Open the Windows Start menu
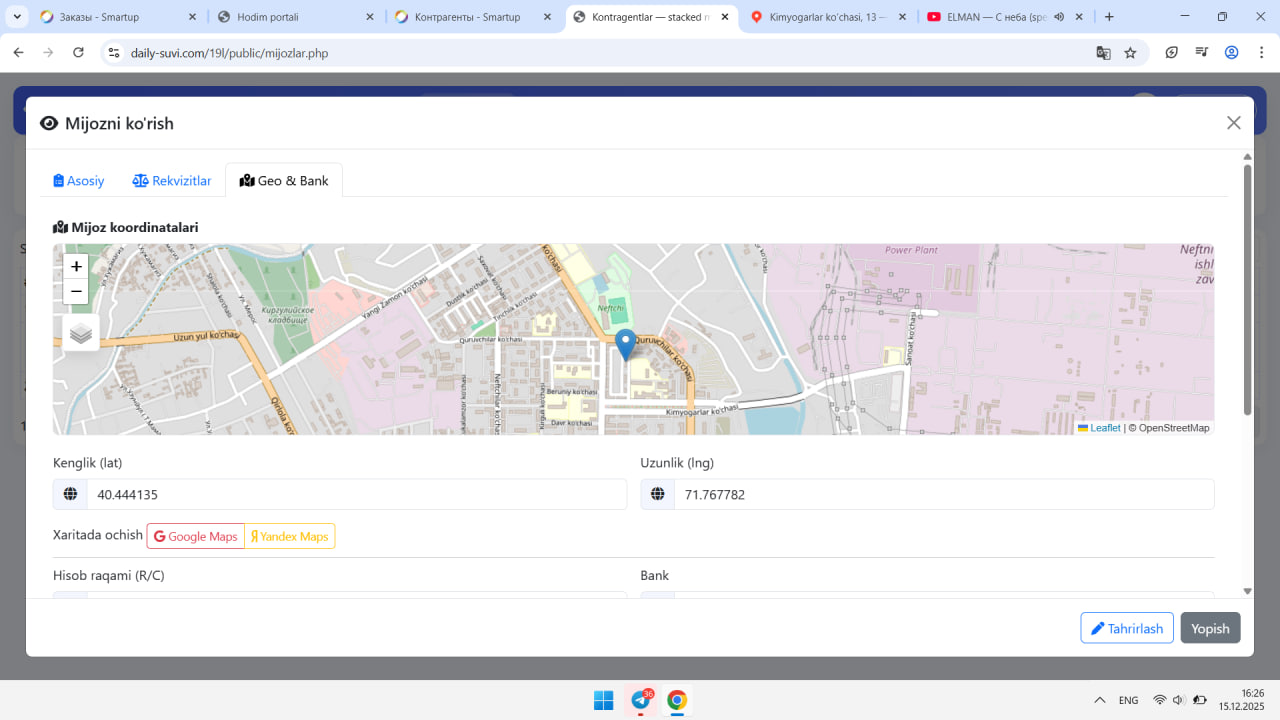 [603, 700]
